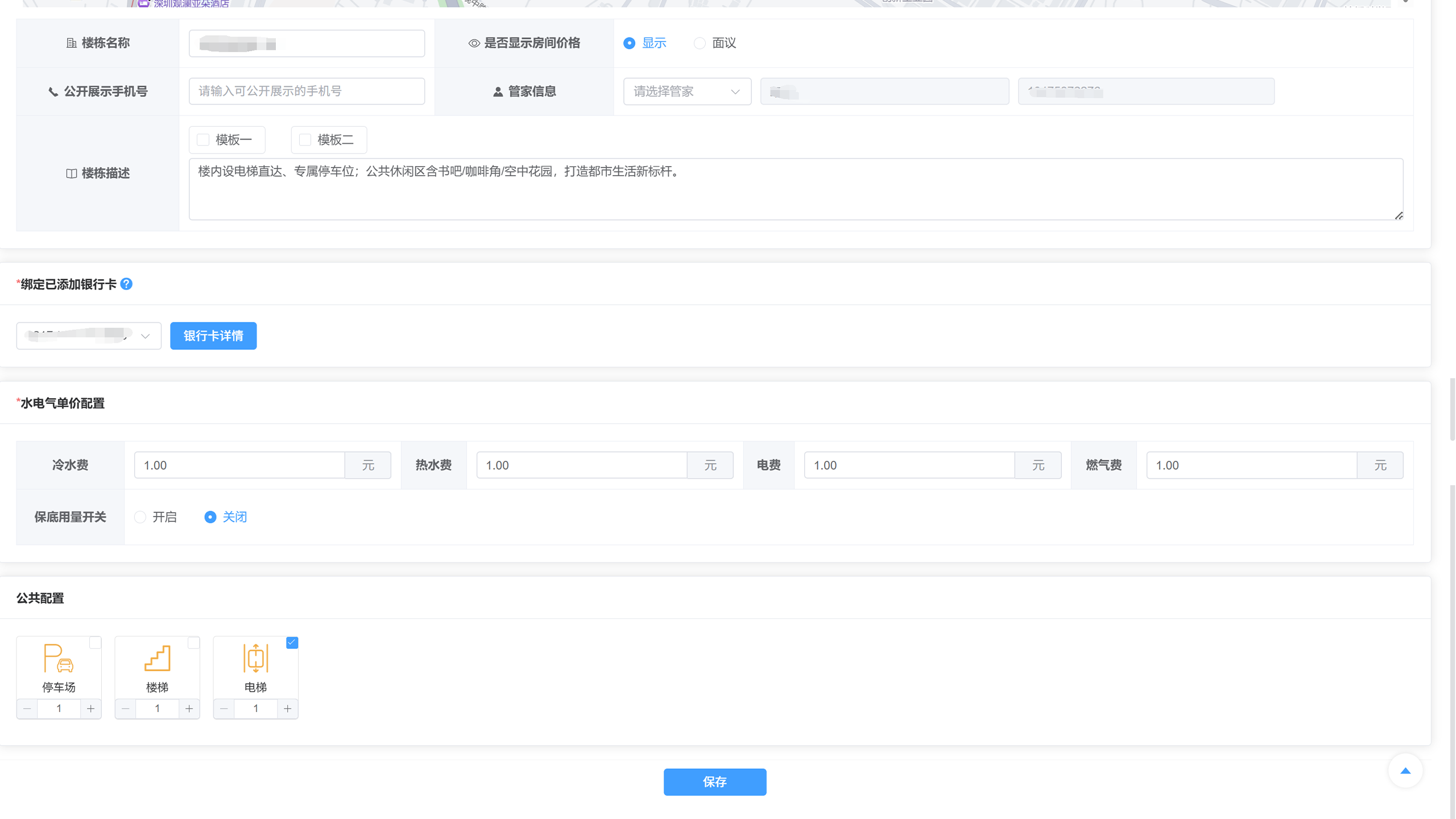Screen dimensions: 1456x819
Task: Click the elevator (电梯) icon
Action: (255, 658)
